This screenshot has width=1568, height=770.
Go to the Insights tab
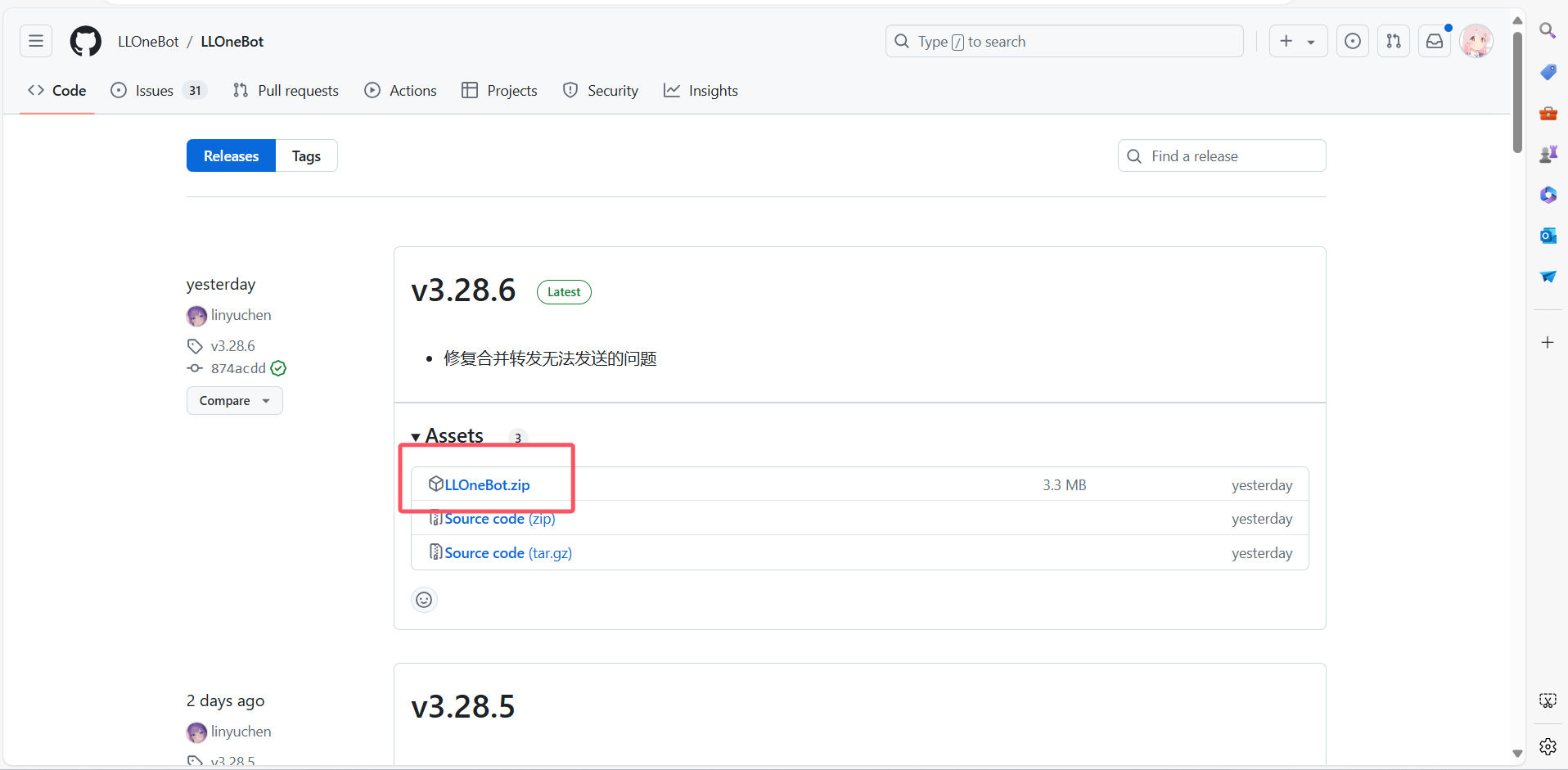click(701, 91)
